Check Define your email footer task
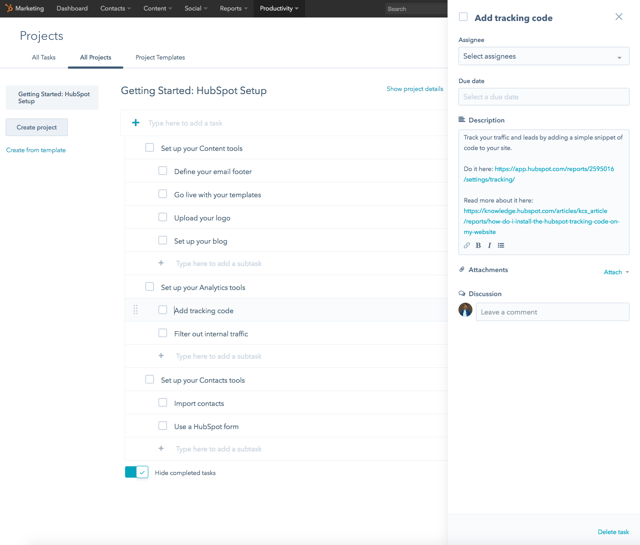Viewport: 640px width, 545px height. pos(163,170)
